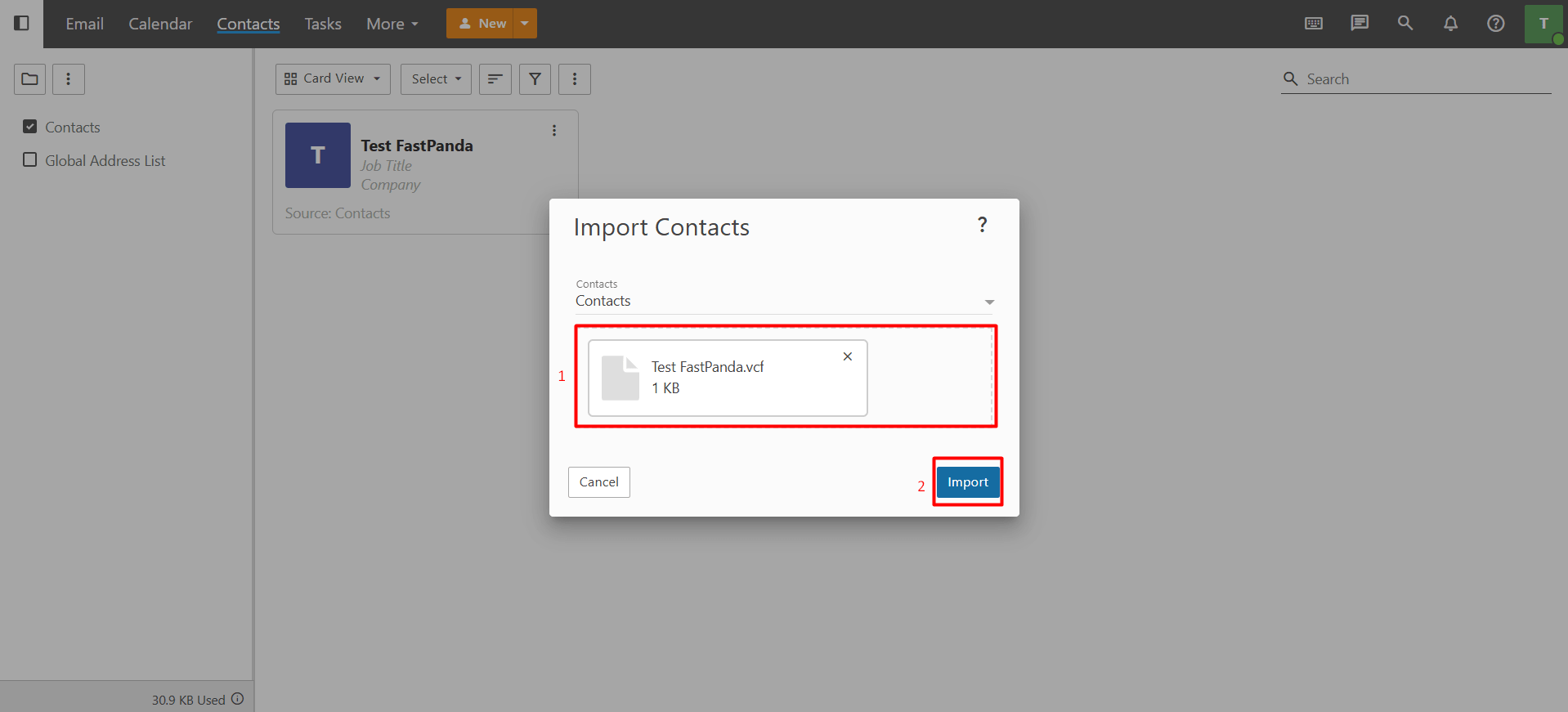Open the Email section
1568x712 pixels.
coord(84,24)
